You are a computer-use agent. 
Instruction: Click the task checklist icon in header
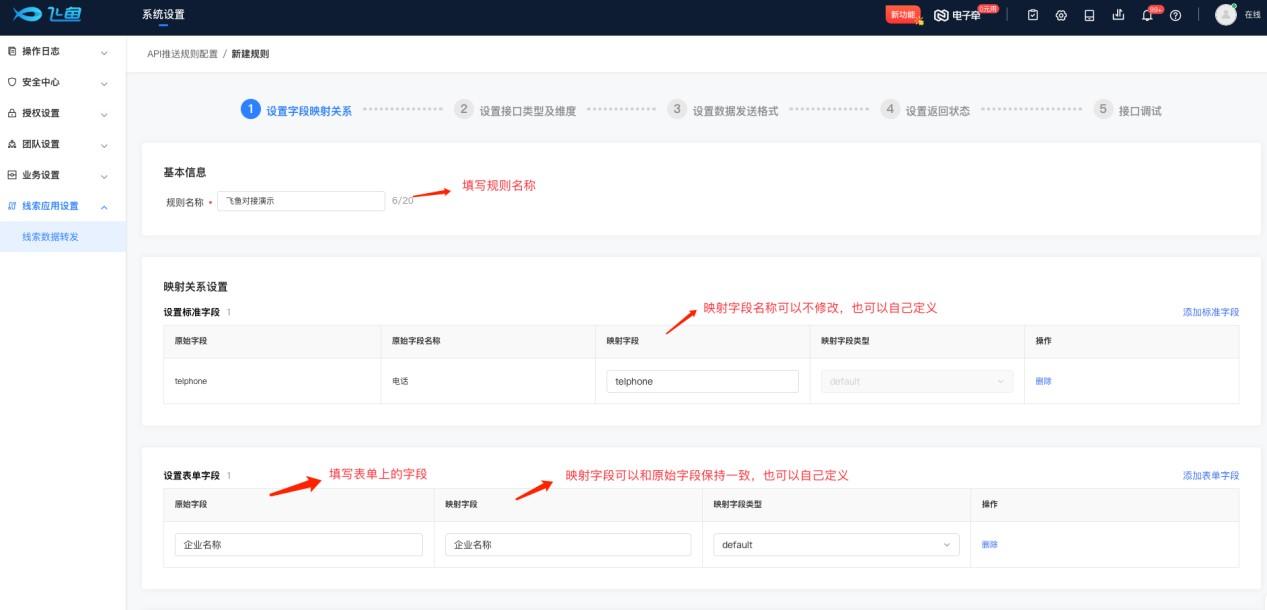tap(1033, 15)
